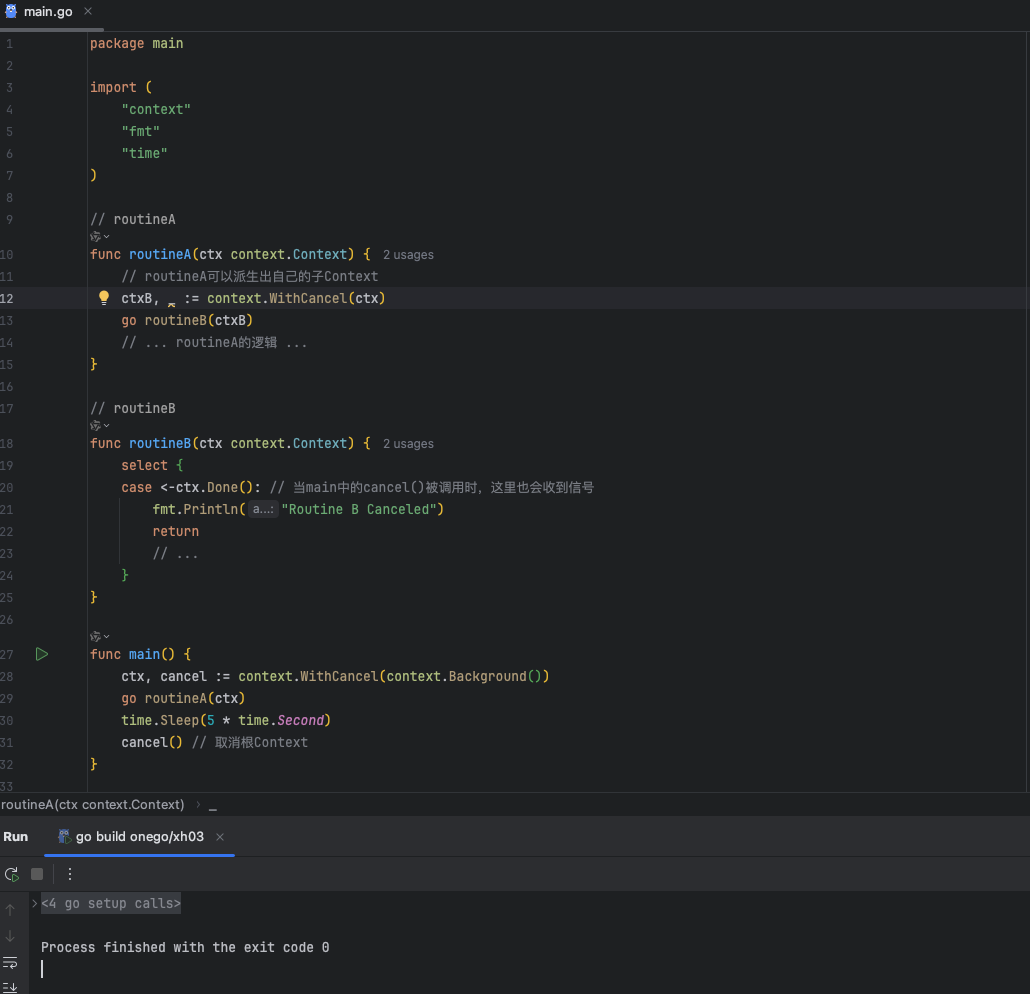Click the a...: parameter hint in Println
The image size is (1030, 994).
pyautogui.click(x=263, y=509)
